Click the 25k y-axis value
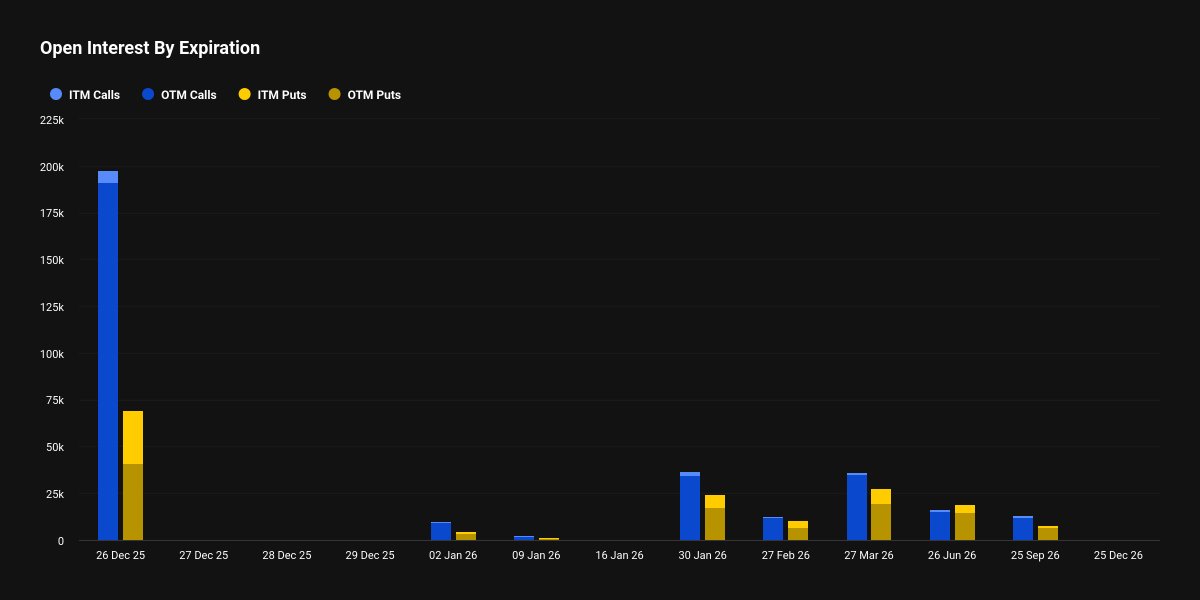This screenshot has width=1200, height=600. (x=55, y=494)
